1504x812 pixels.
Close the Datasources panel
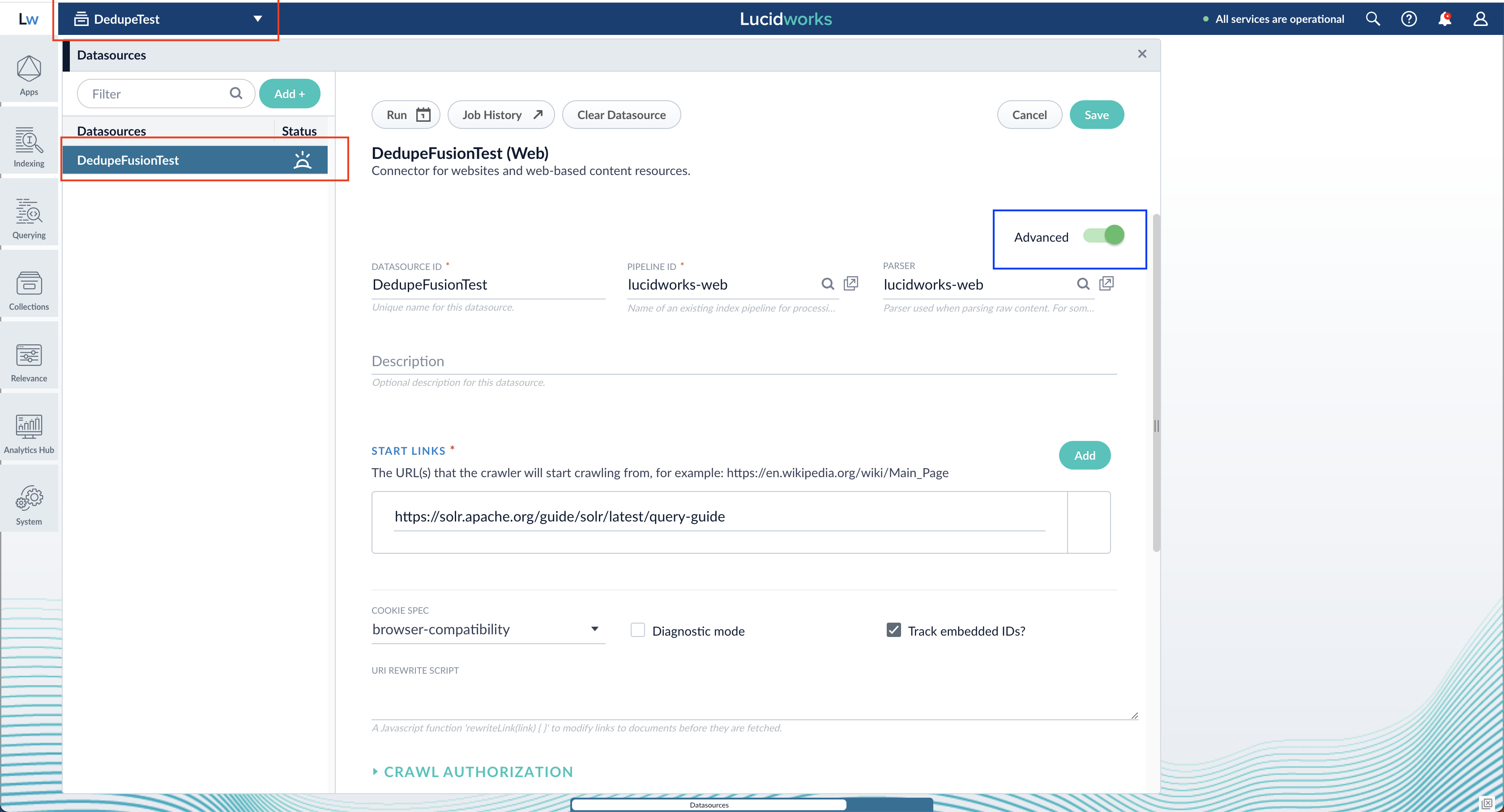1142,54
